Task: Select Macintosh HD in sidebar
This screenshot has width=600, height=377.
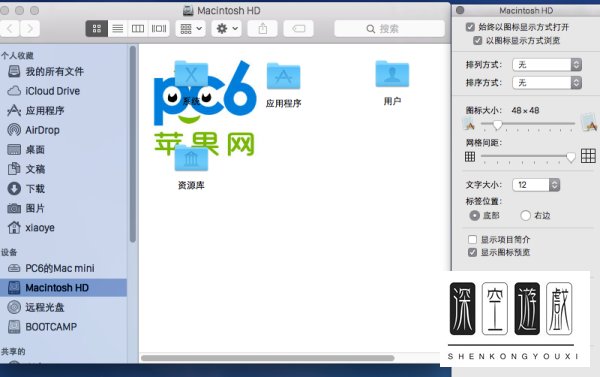Action: (x=64, y=287)
